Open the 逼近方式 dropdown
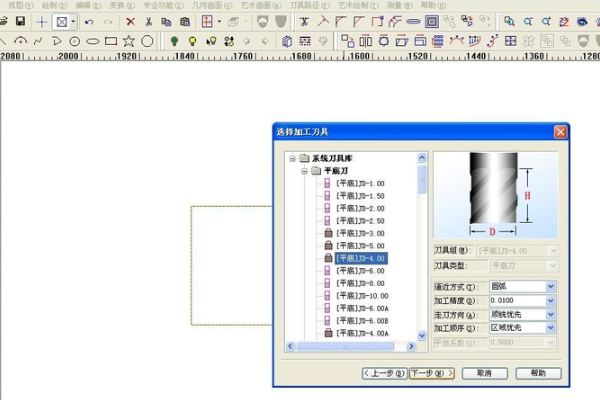600x400 pixels. (x=550, y=286)
